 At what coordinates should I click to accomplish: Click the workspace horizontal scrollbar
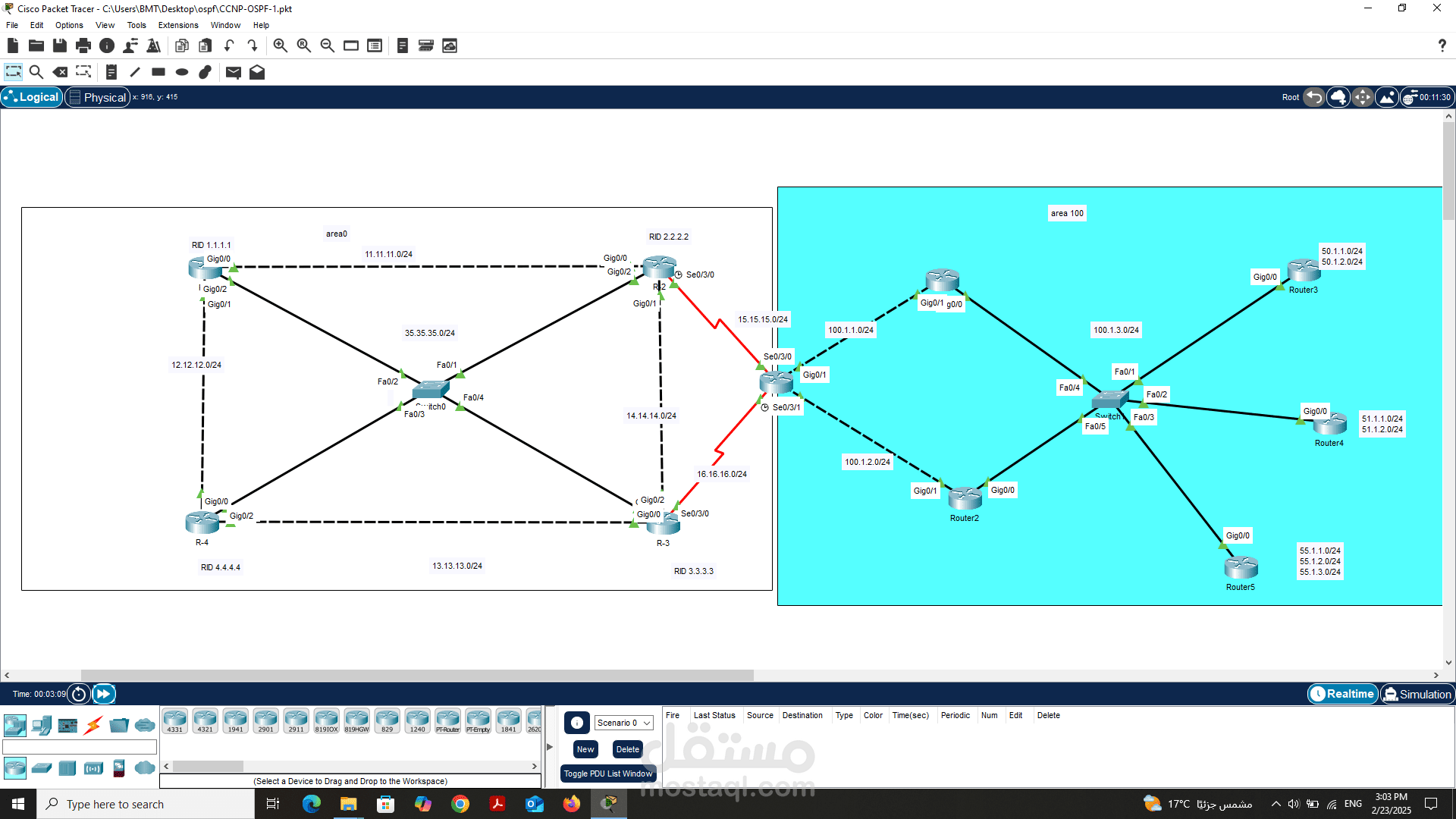tap(417, 675)
